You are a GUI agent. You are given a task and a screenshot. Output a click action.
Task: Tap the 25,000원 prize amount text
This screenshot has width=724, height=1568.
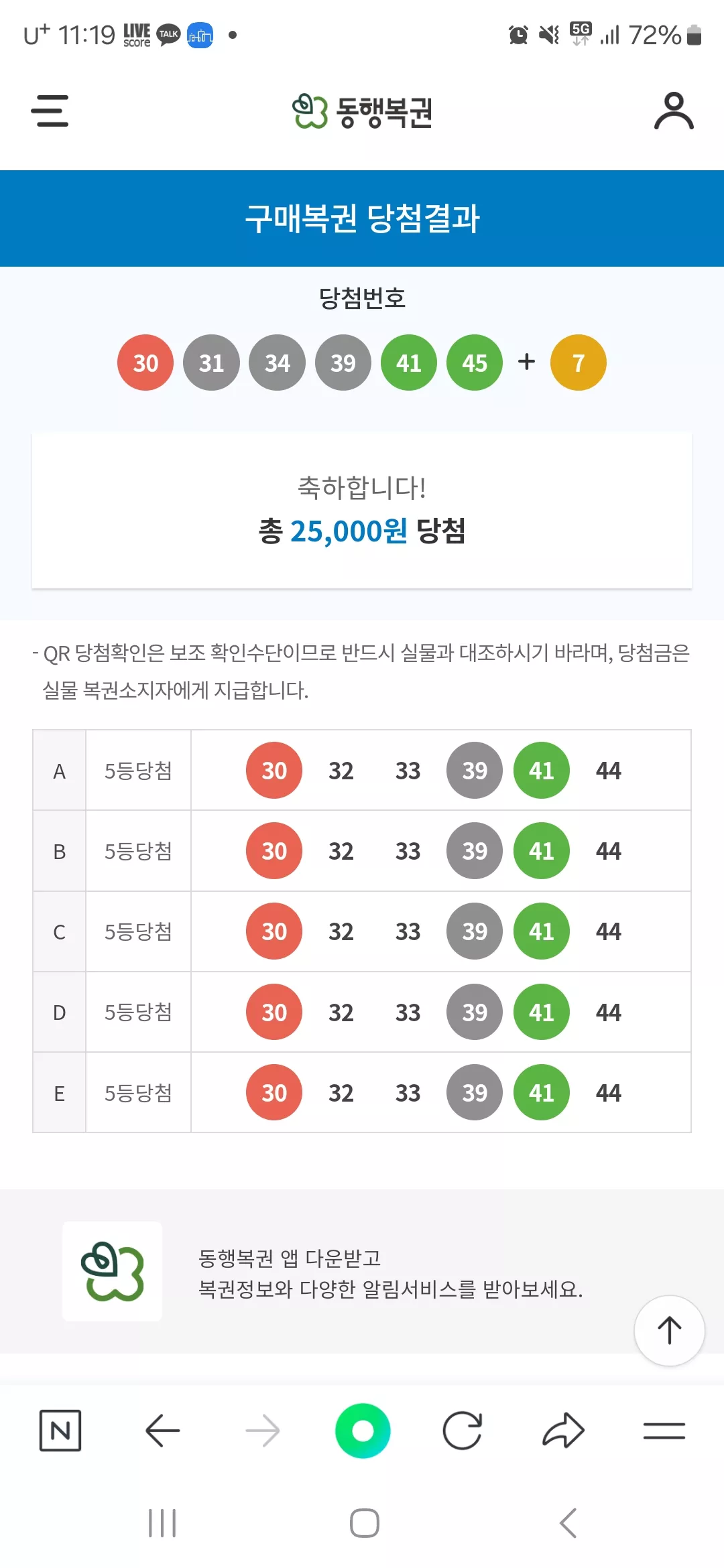coord(349,531)
